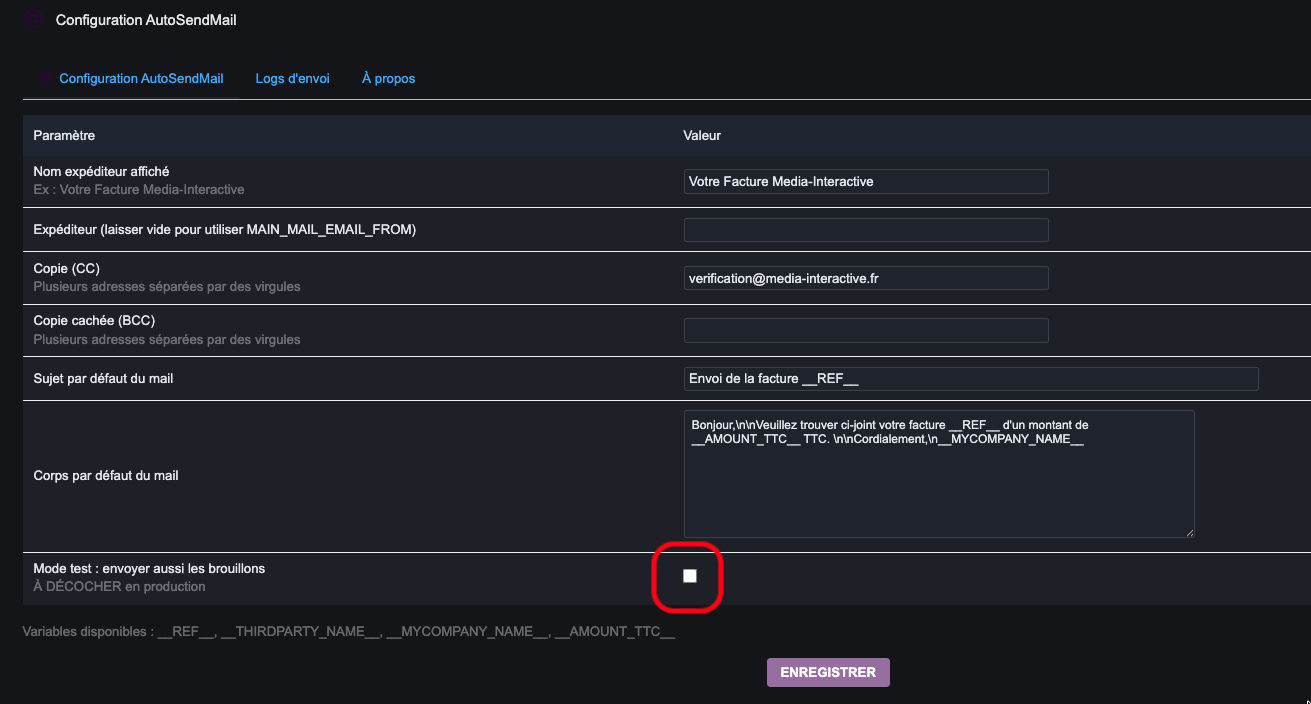Click the small icon in the Configuration AutoSendMail tab

[x=45, y=78]
